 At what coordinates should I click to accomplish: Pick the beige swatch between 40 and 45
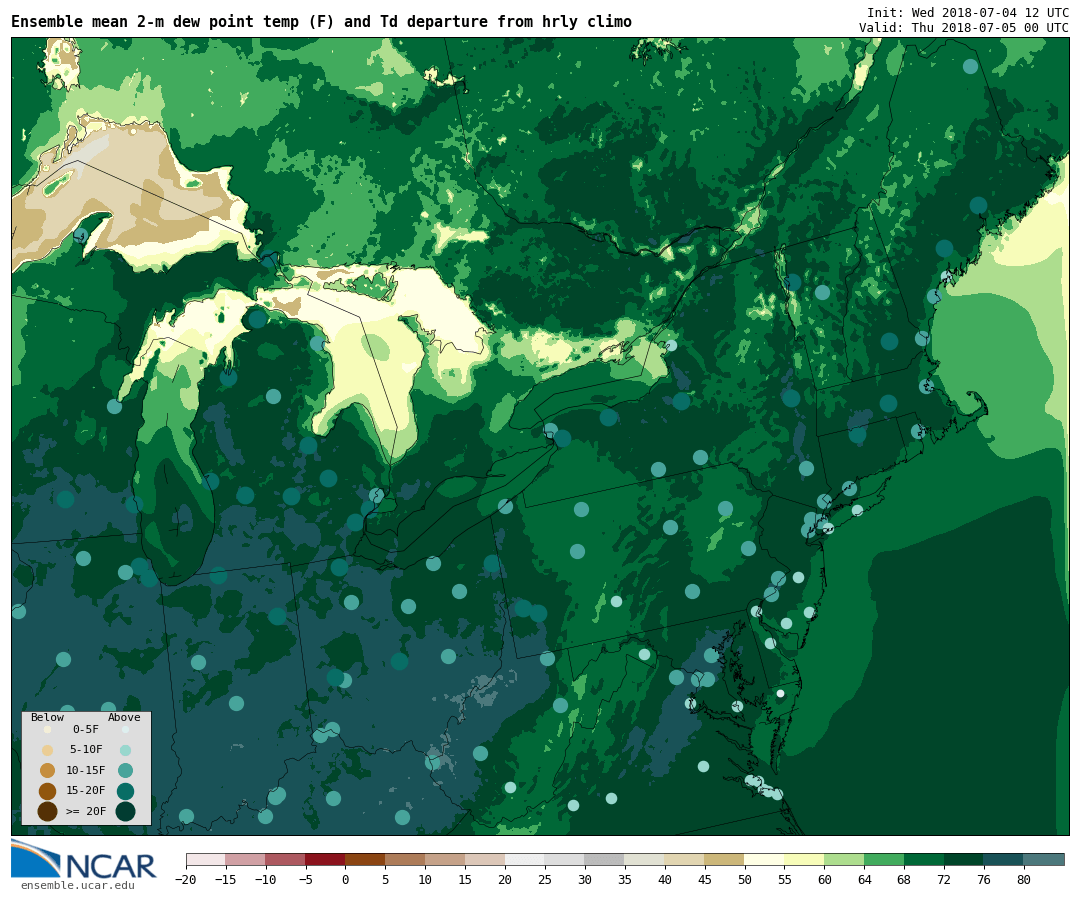point(685,859)
